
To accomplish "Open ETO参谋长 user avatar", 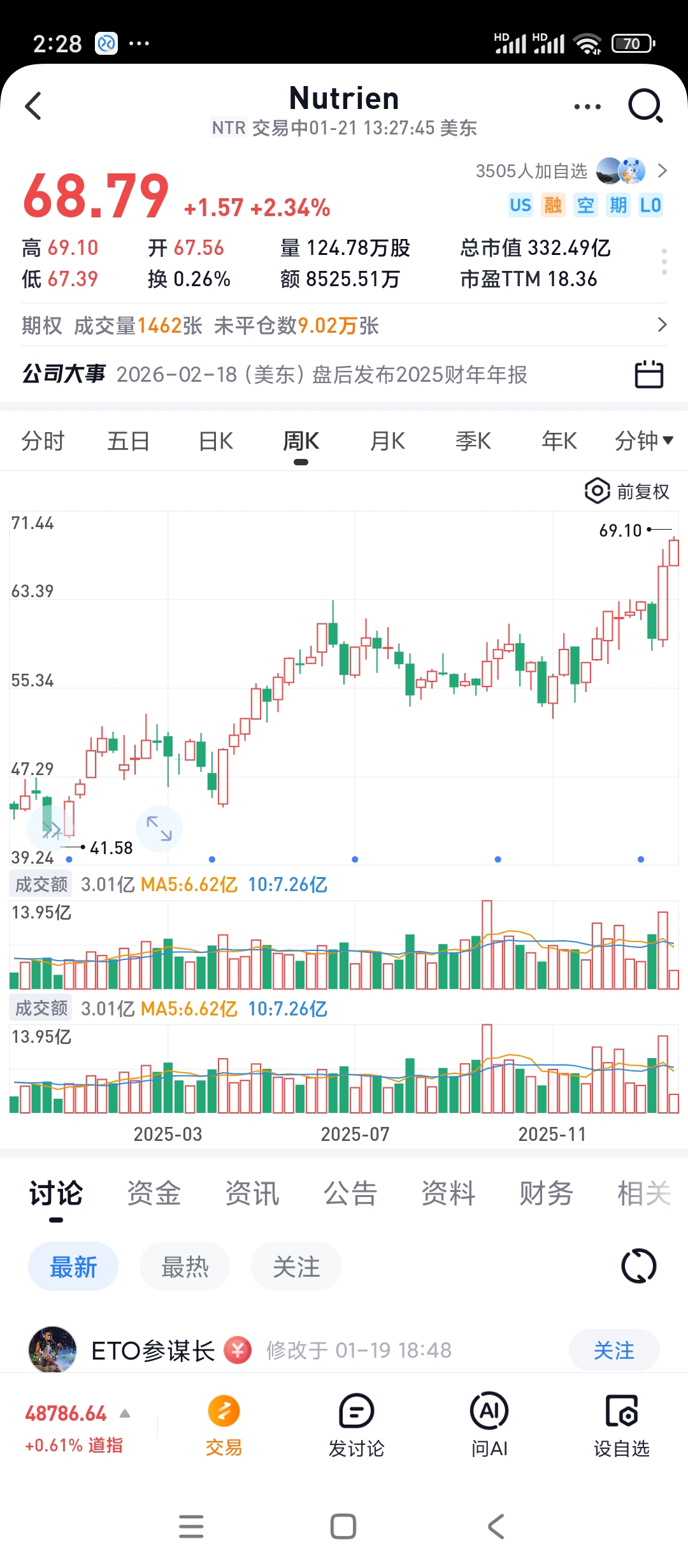I will [x=53, y=1349].
